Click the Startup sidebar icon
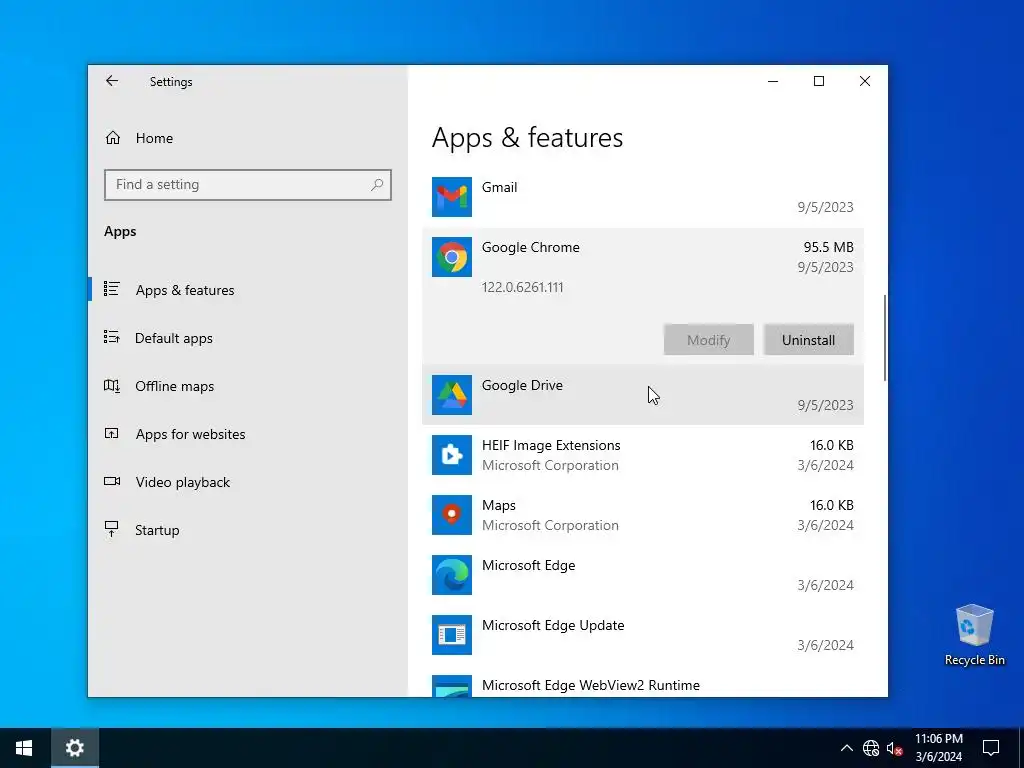This screenshot has width=1024, height=768. point(112,529)
